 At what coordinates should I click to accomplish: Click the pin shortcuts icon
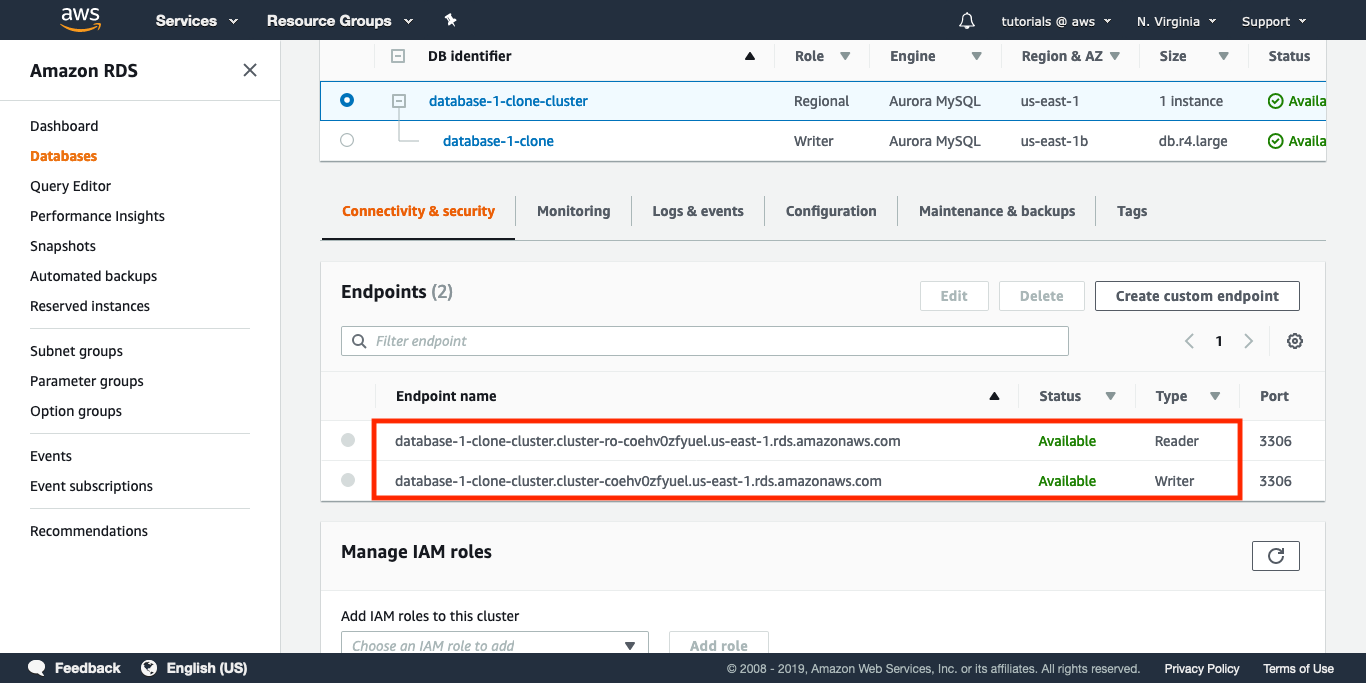coord(450,20)
